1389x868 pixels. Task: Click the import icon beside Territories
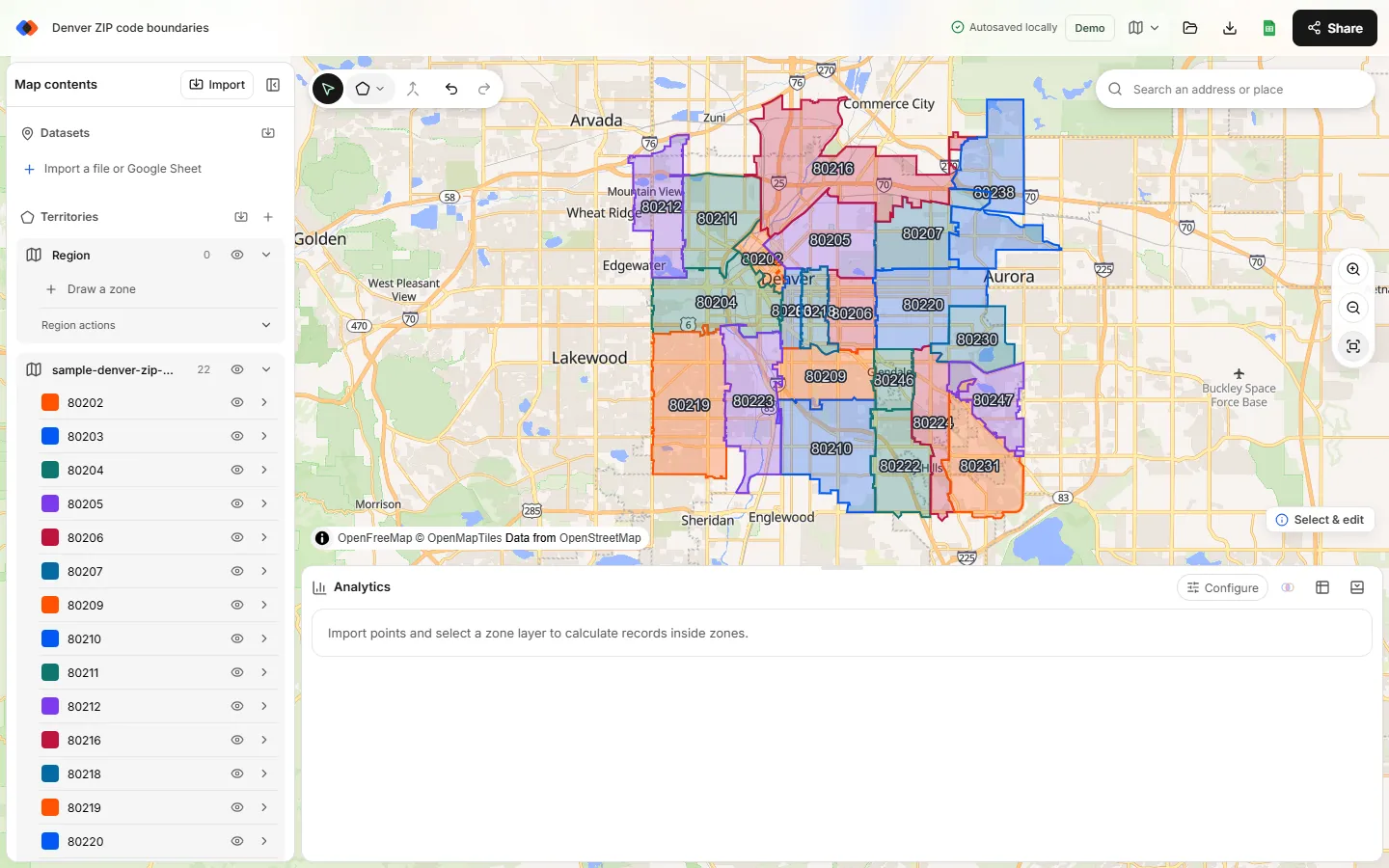241,217
